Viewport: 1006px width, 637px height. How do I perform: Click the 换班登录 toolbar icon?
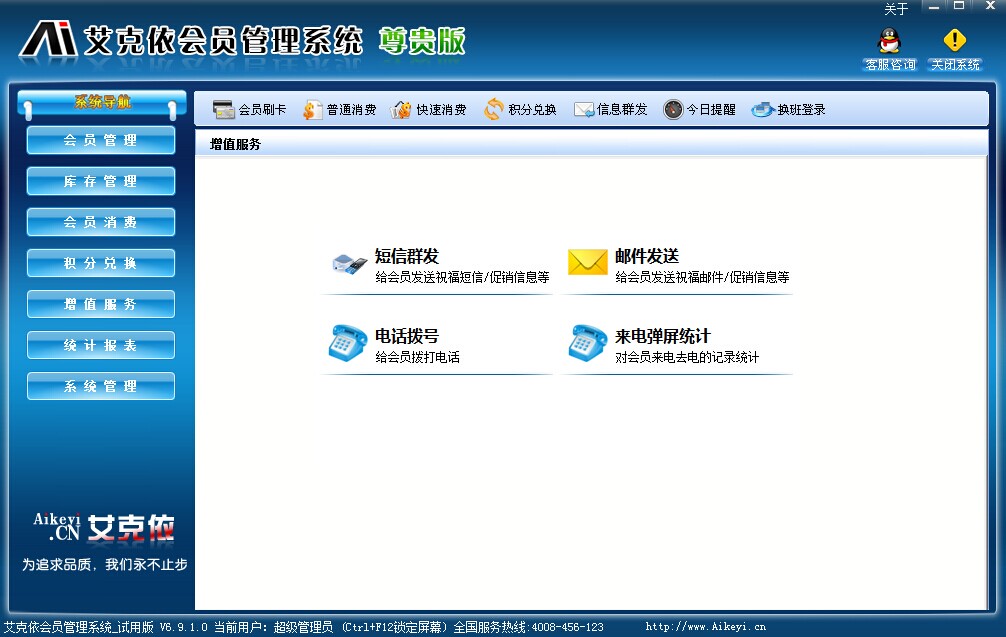[763, 110]
